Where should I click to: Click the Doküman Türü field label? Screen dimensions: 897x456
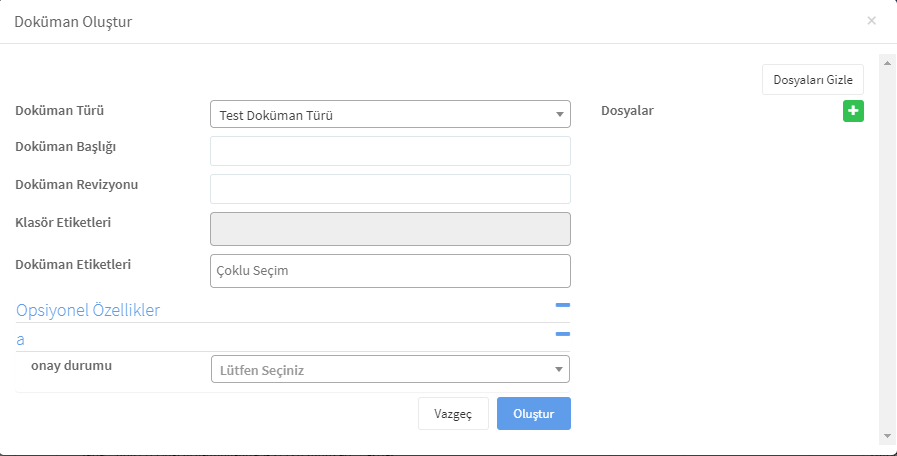tap(59, 111)
